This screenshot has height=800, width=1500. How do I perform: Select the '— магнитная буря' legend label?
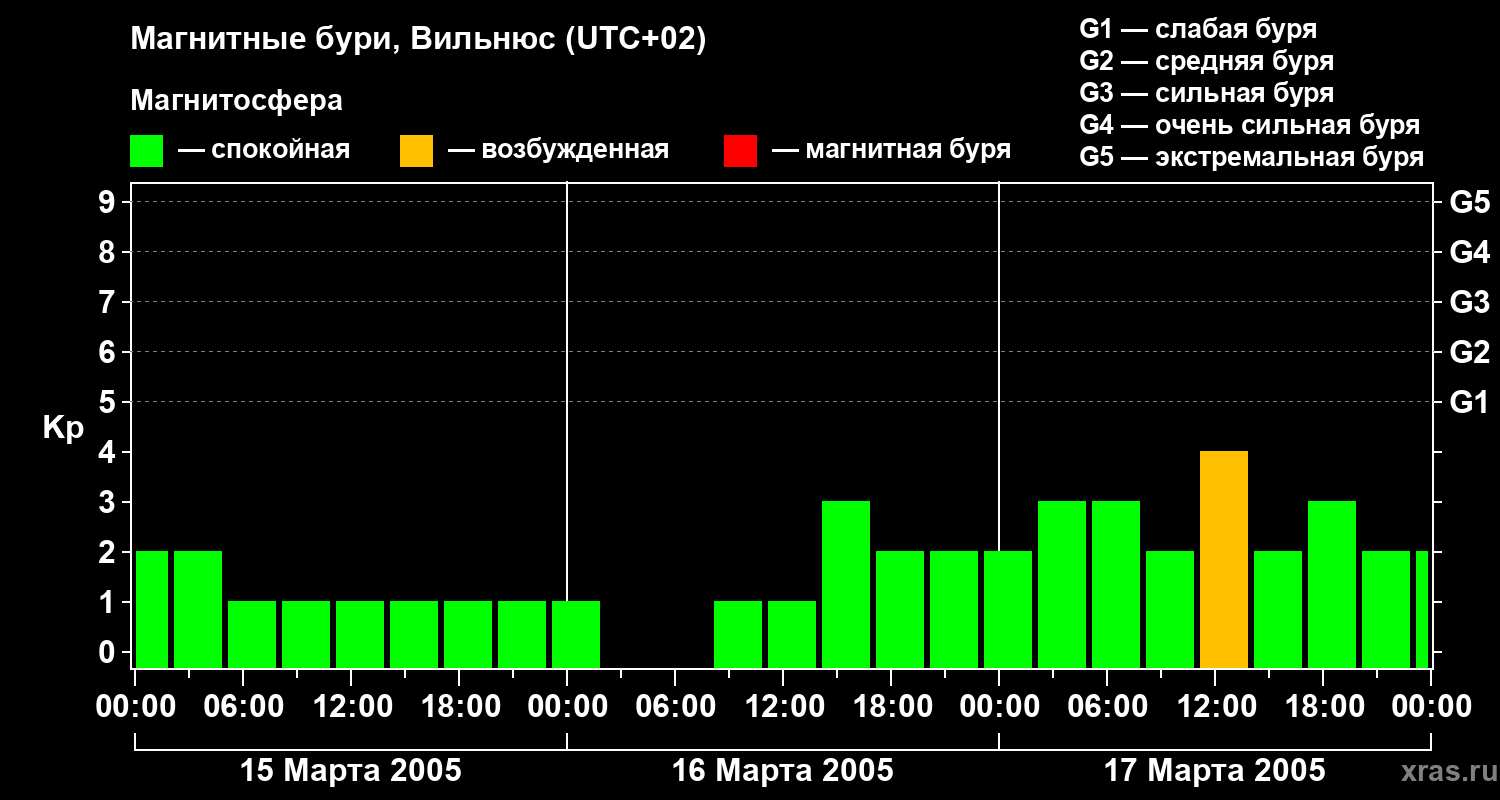(892, 150)
